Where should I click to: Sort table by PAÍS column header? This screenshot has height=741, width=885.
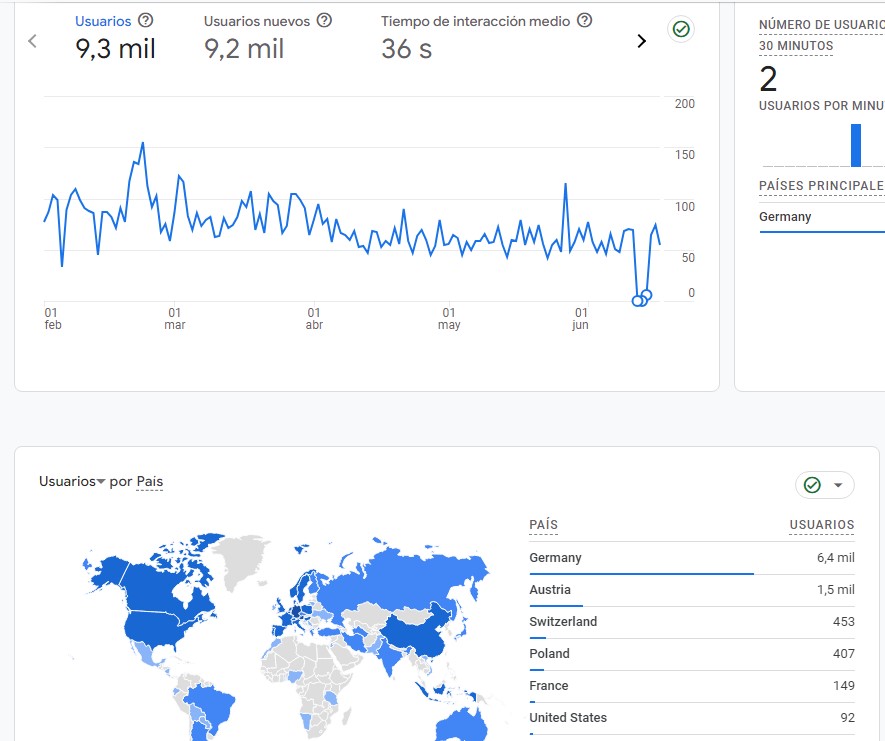[544, 525]
